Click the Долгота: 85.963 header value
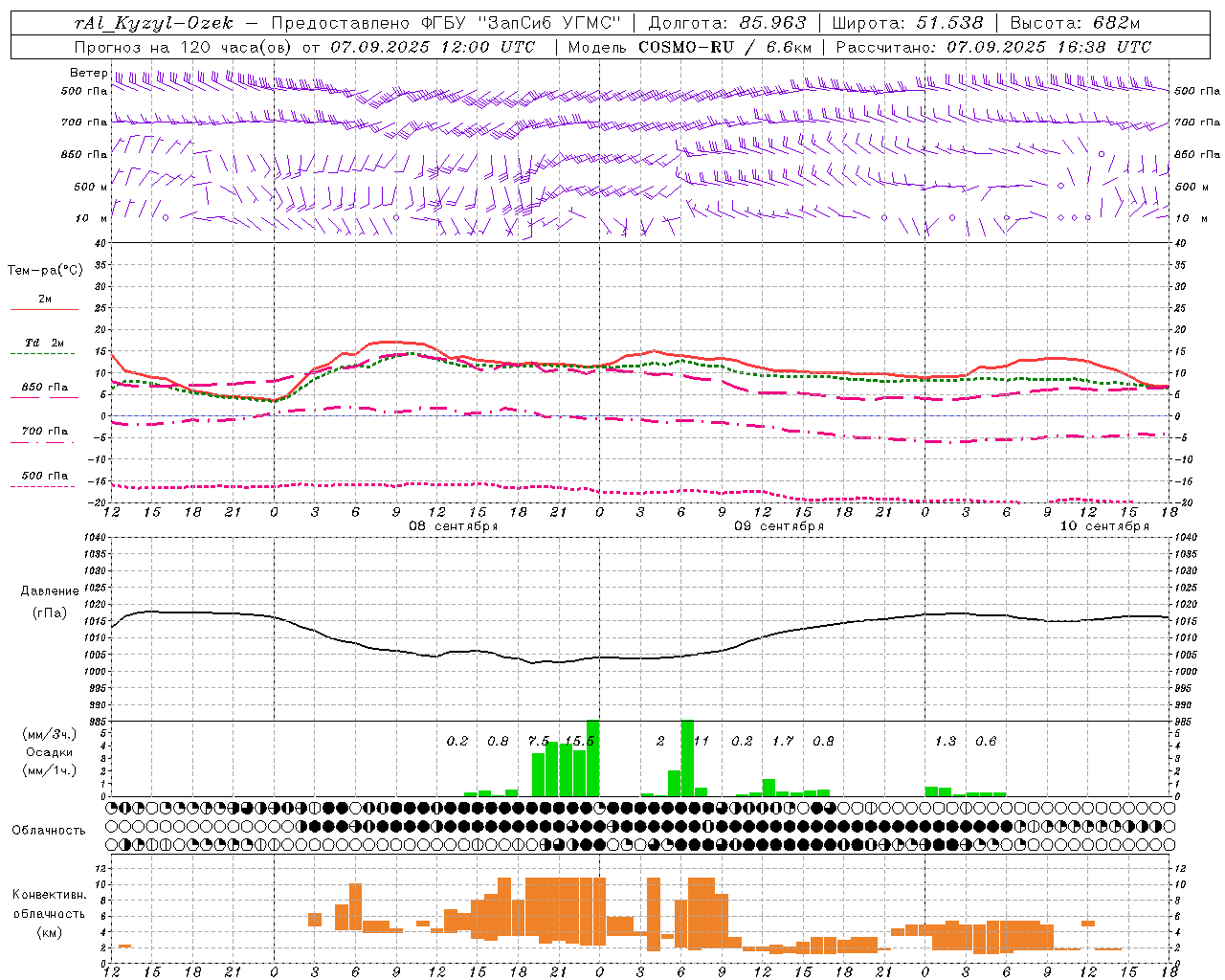The image size is (1225, 980). click(727, 23)
